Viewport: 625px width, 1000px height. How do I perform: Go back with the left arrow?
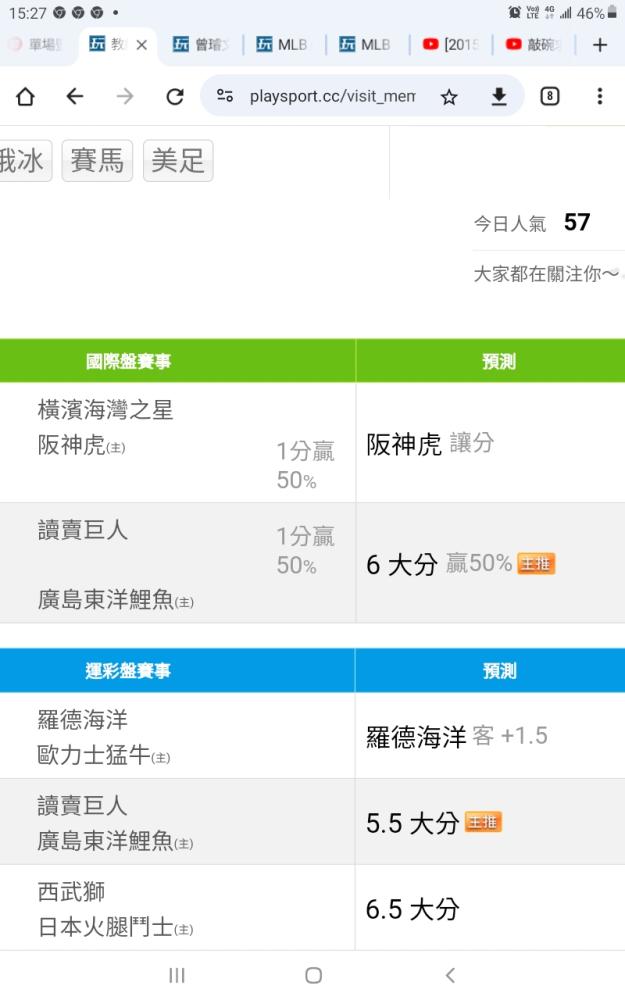point(75,96)
